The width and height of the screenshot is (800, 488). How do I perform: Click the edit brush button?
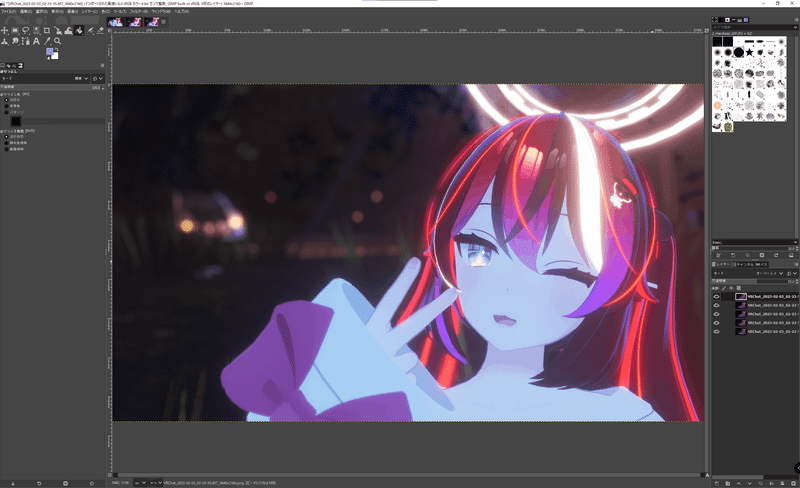click(x=718, y=255)
